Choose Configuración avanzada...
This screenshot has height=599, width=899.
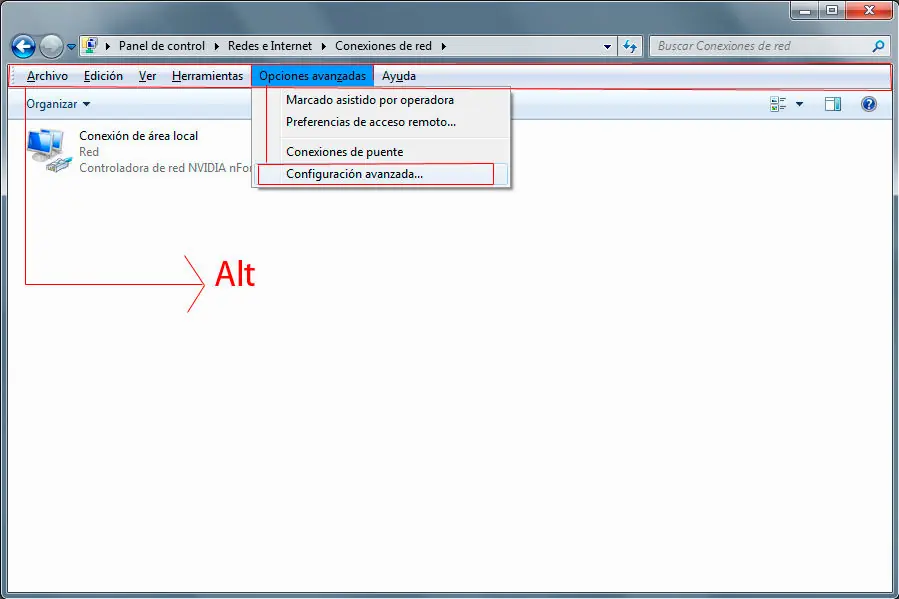[x=382, y=174]
